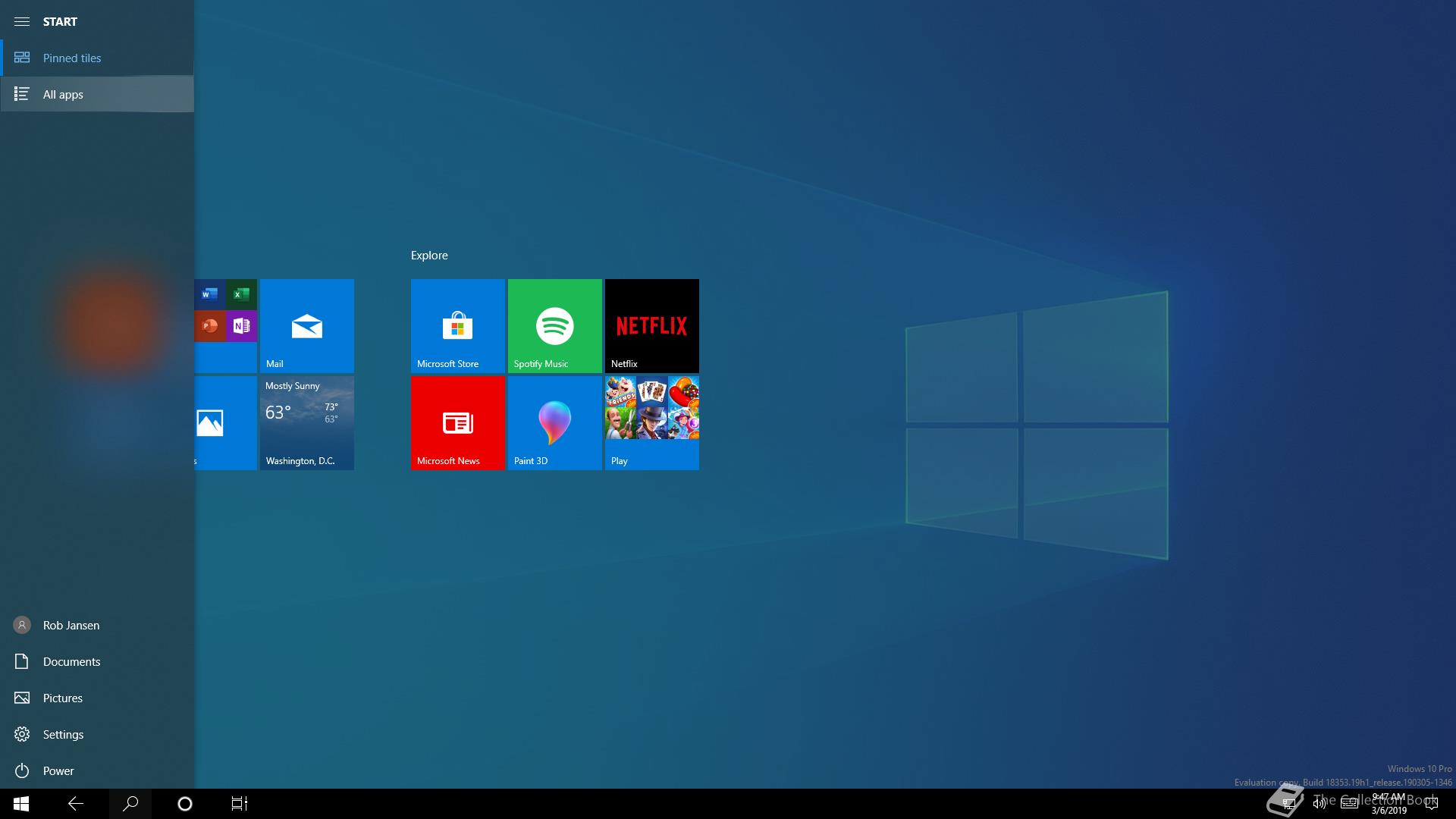
Task: Open the touch keyboard icon
Action: coord(1349,804)
